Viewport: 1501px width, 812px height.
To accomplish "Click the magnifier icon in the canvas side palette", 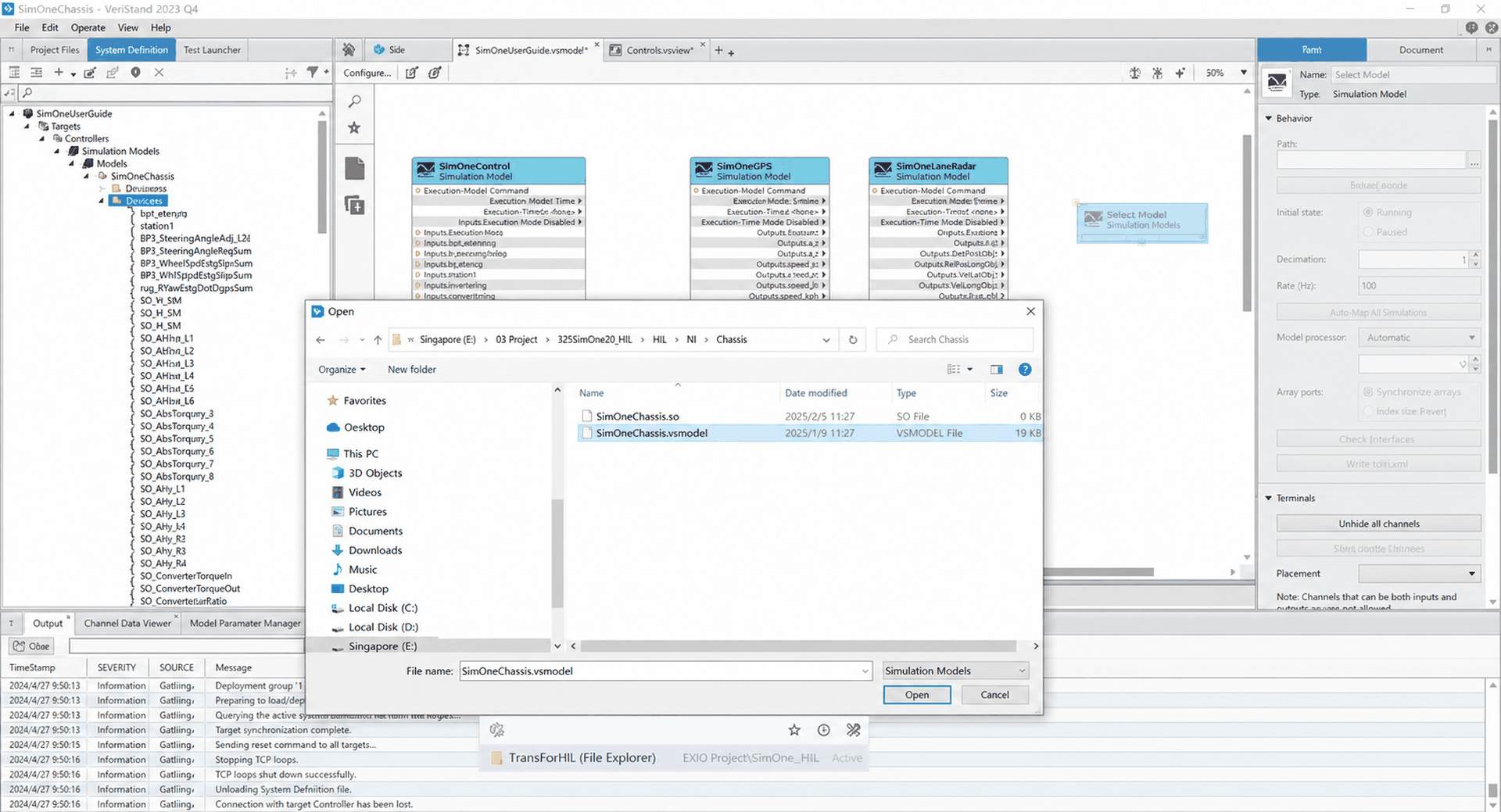I will click(x=355, y=102).
